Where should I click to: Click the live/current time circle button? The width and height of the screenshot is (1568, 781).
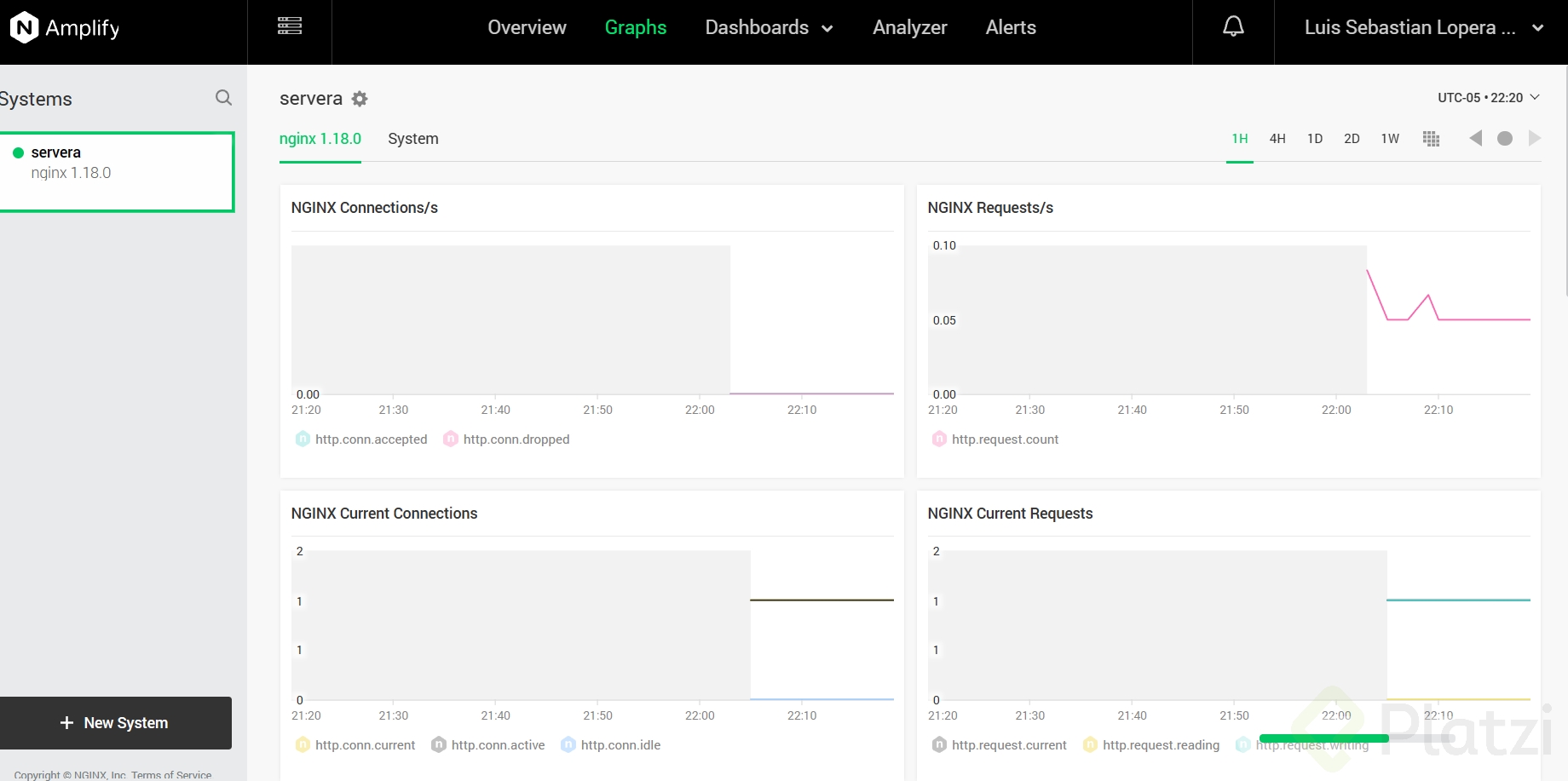point(1505,138)
